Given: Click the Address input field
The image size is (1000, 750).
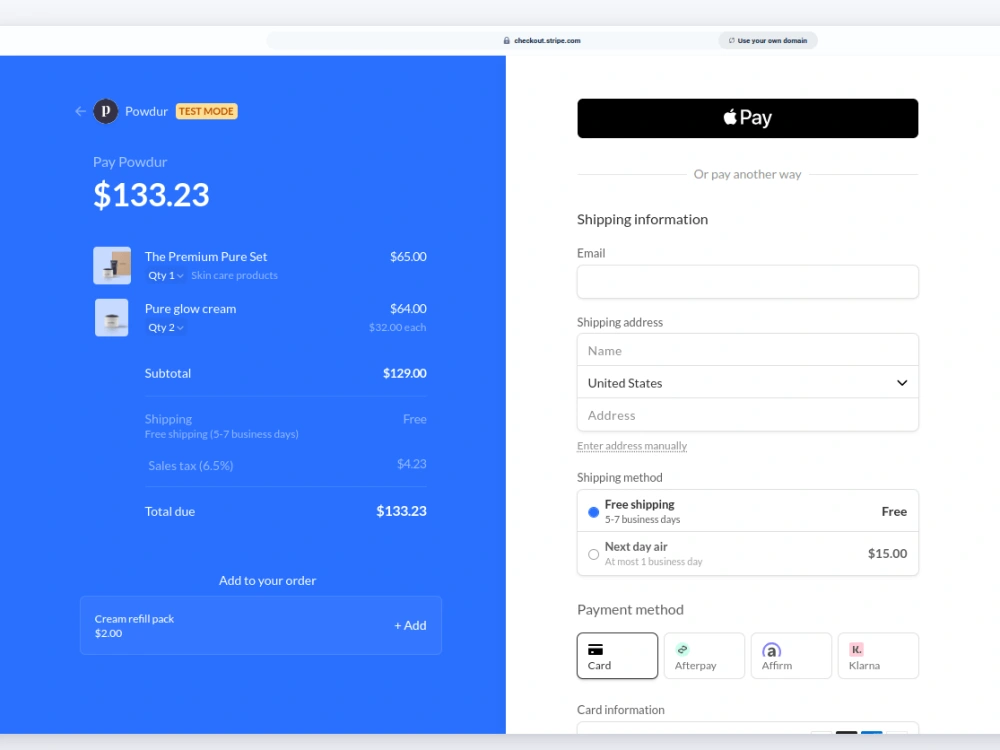Looking at the screenshot, I should pyautogui.click(x=747, y=415).
